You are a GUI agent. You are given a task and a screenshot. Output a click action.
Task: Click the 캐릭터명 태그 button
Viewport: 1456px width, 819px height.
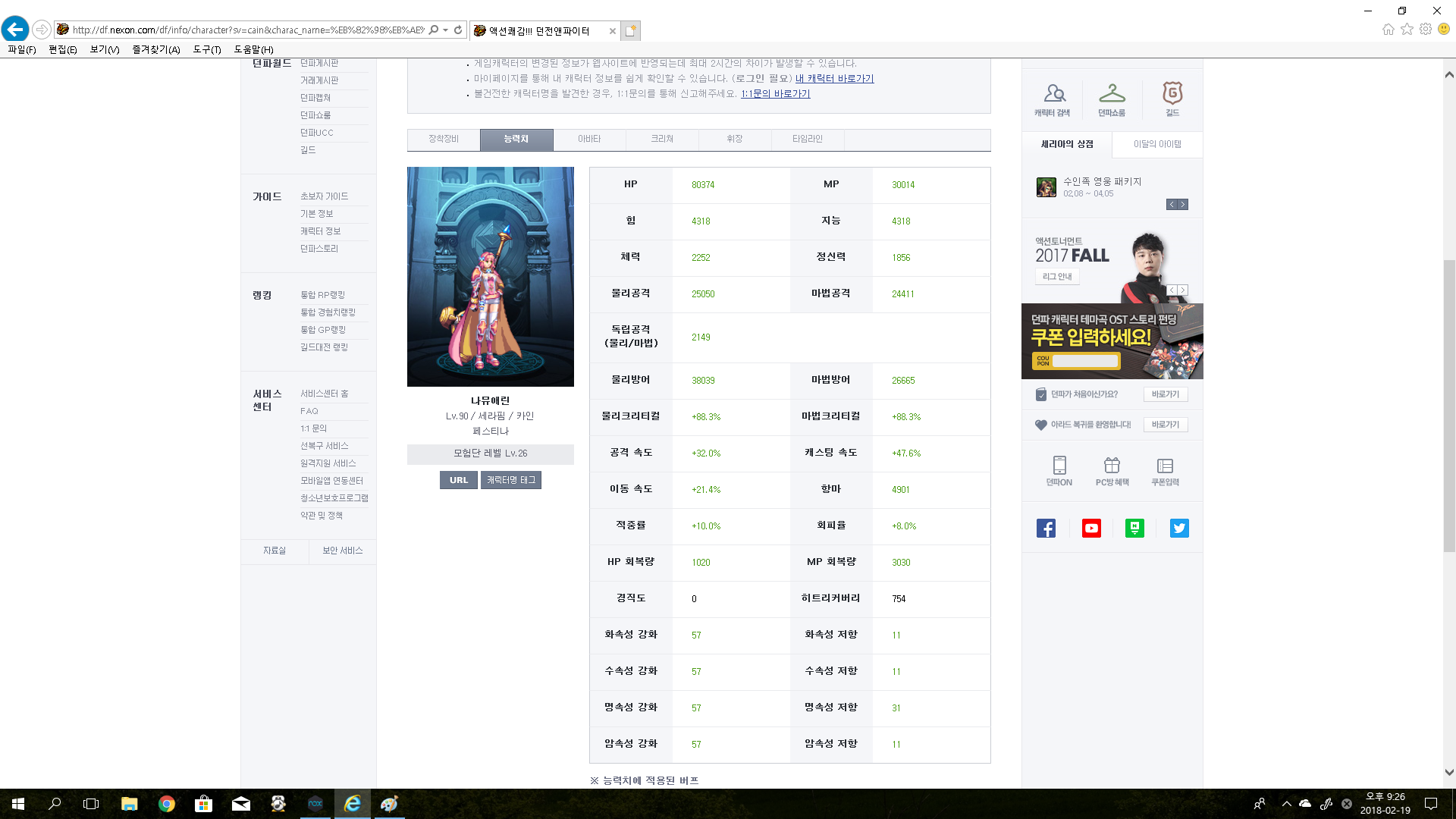coord(511,480)
